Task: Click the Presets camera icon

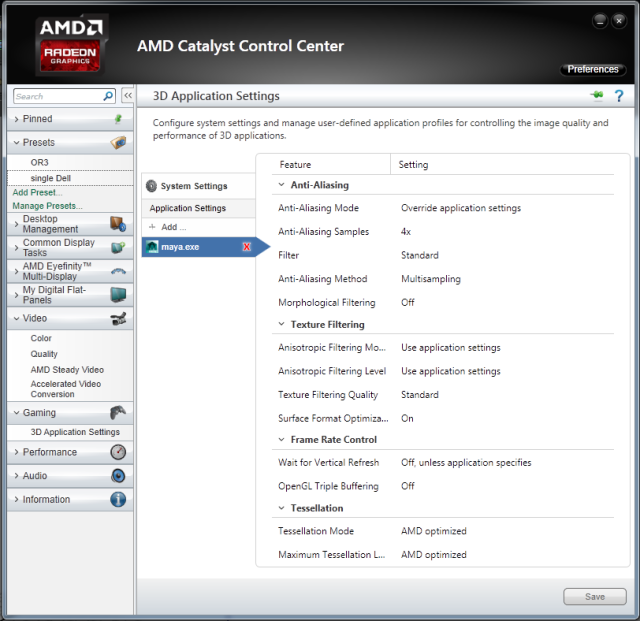Action: (x=118, y=142)
